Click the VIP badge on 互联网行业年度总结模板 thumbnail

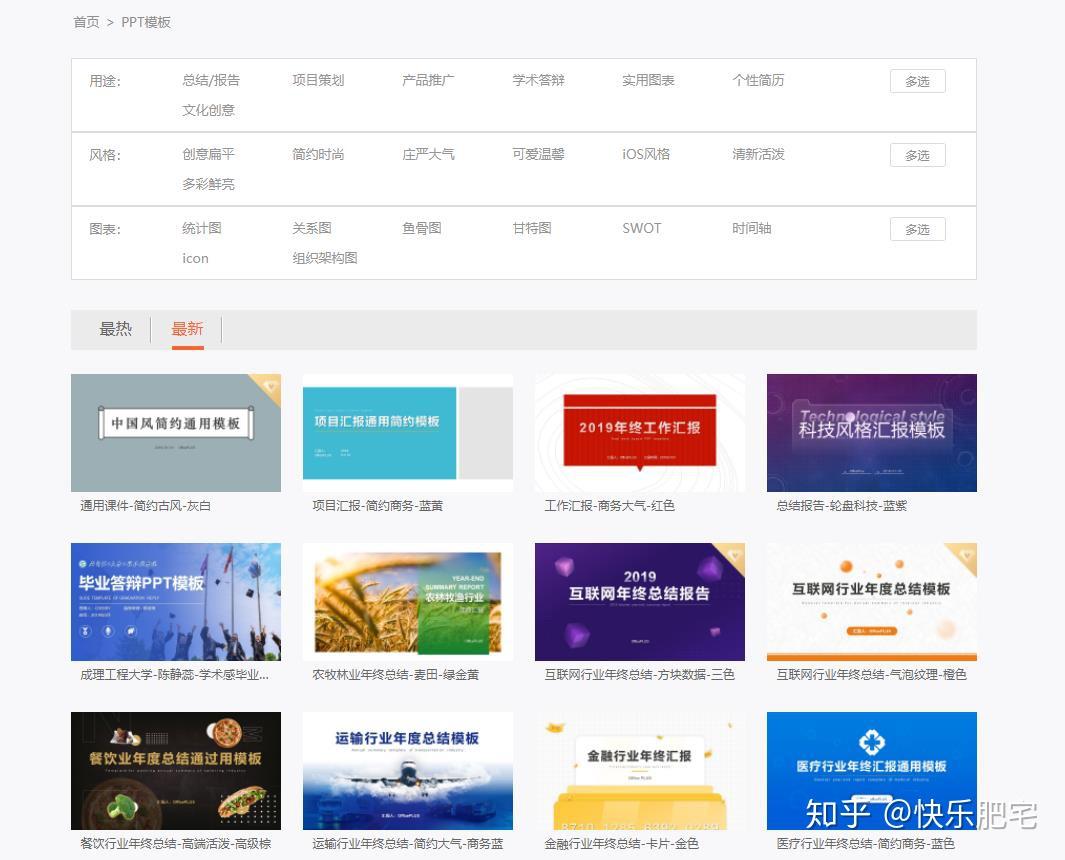(x=966, y=554)
